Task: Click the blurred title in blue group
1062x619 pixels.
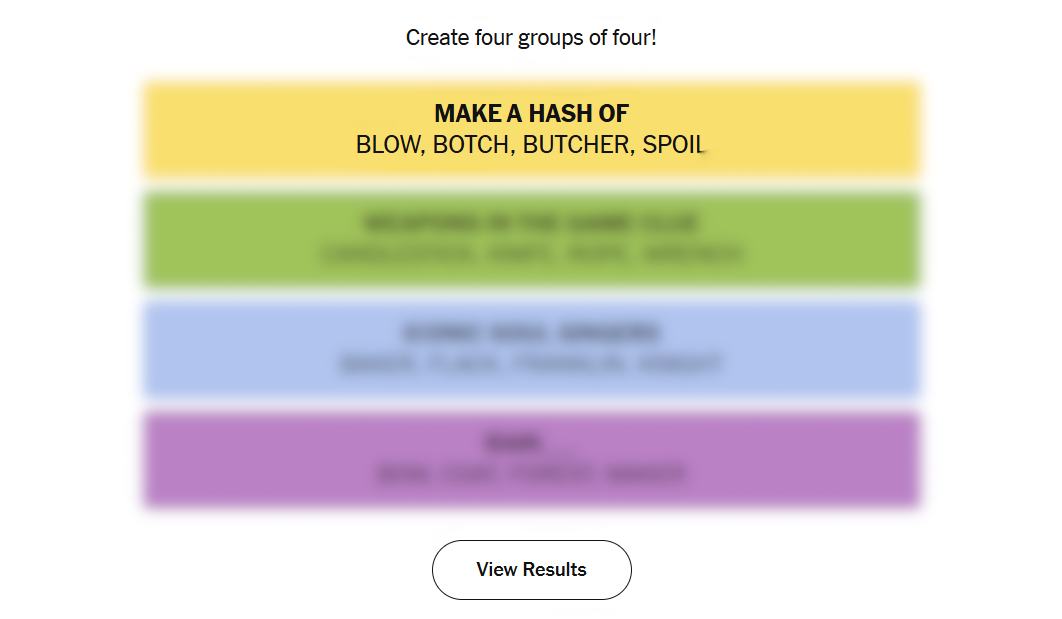Action: click(531, 332)
